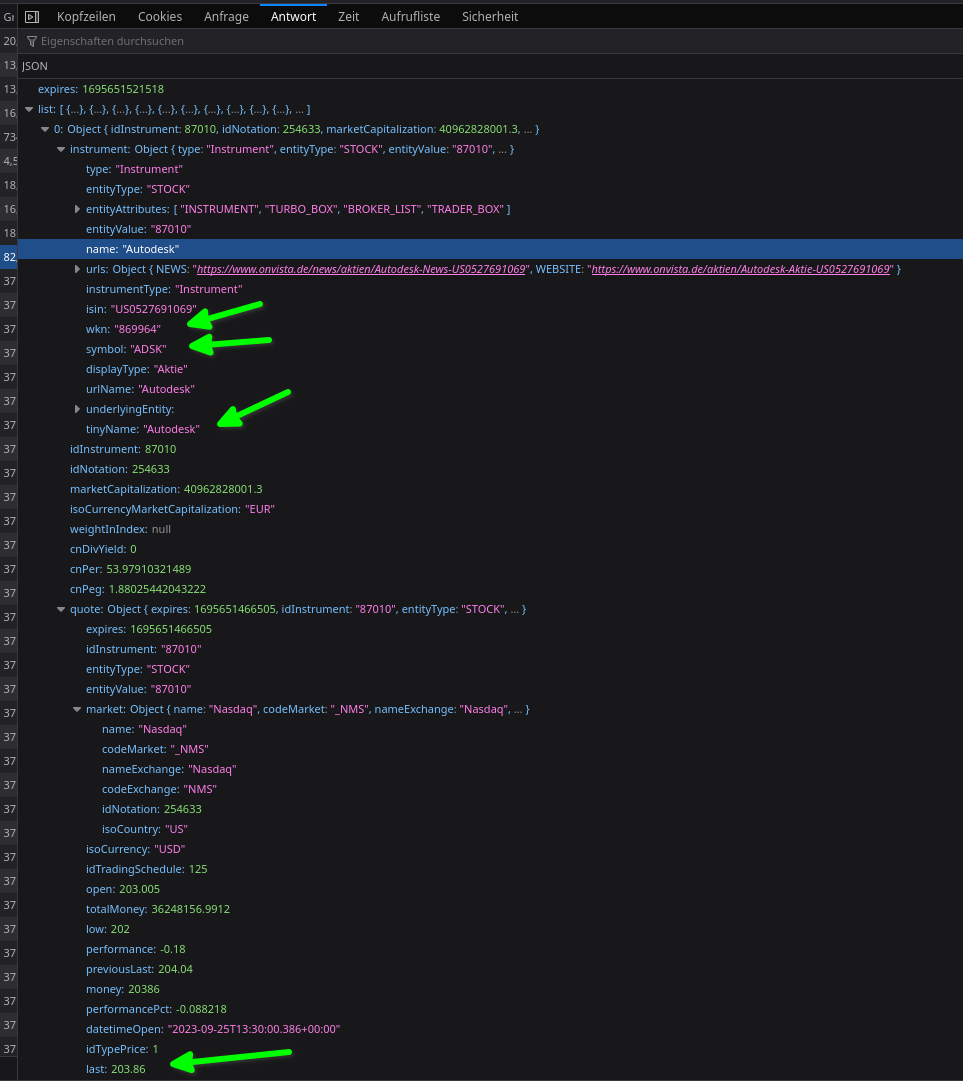
Task: Select the displayType "Aktie" row
Action: click(x=490, y=369)
